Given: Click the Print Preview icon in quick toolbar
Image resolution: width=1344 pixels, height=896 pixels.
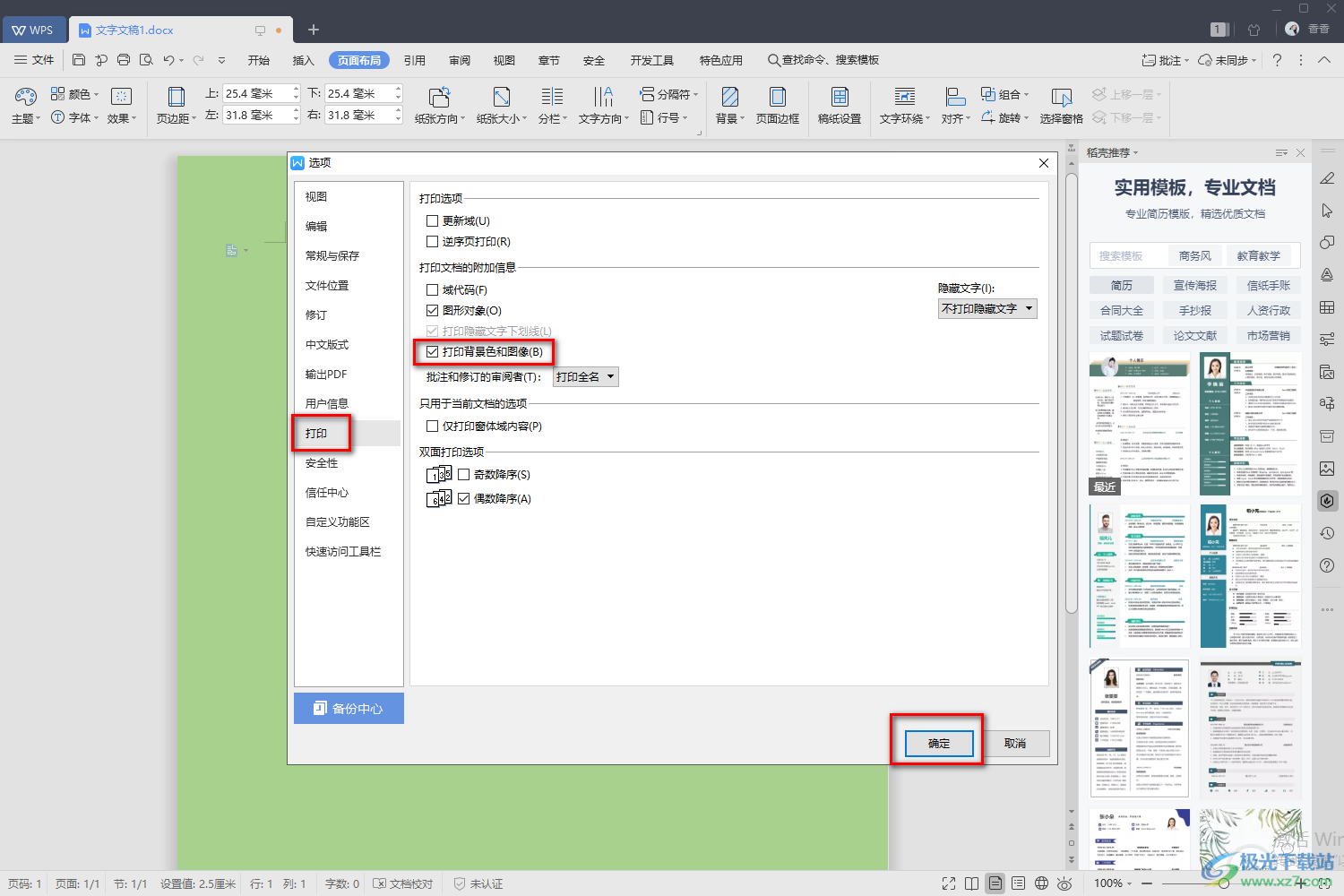Looking at the screenshot, I should pyautogui.click(x=146, y=60).
